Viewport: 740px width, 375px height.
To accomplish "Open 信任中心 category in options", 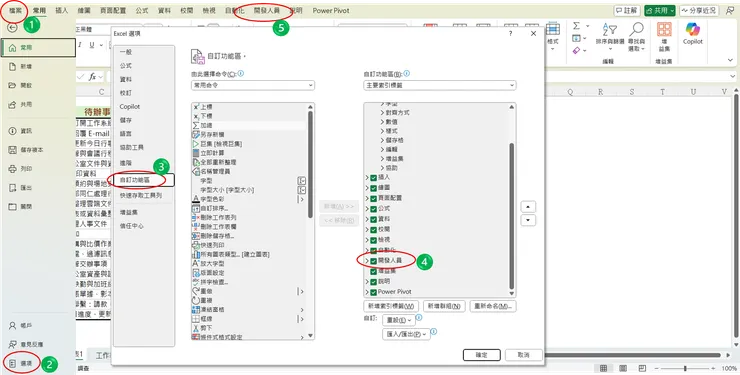I will (145, 226).
